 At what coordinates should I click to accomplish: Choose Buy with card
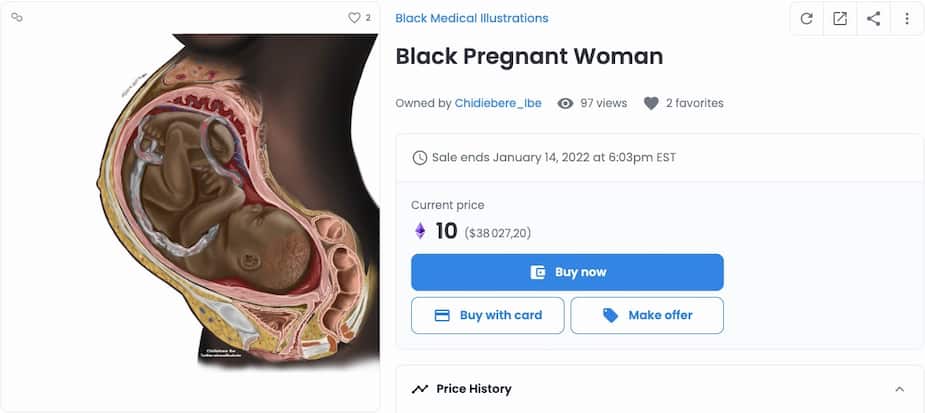488,315
